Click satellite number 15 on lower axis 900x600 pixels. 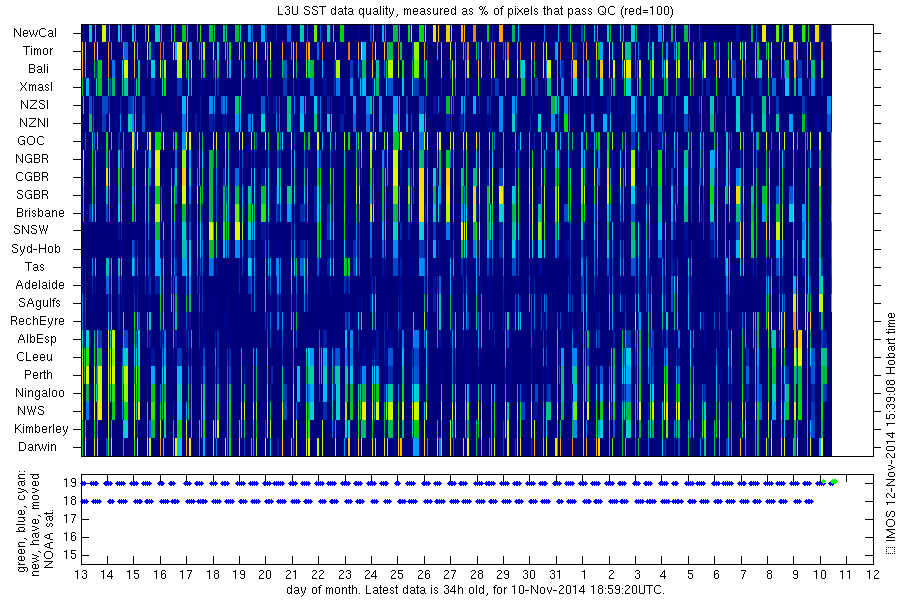click(70, 555)
